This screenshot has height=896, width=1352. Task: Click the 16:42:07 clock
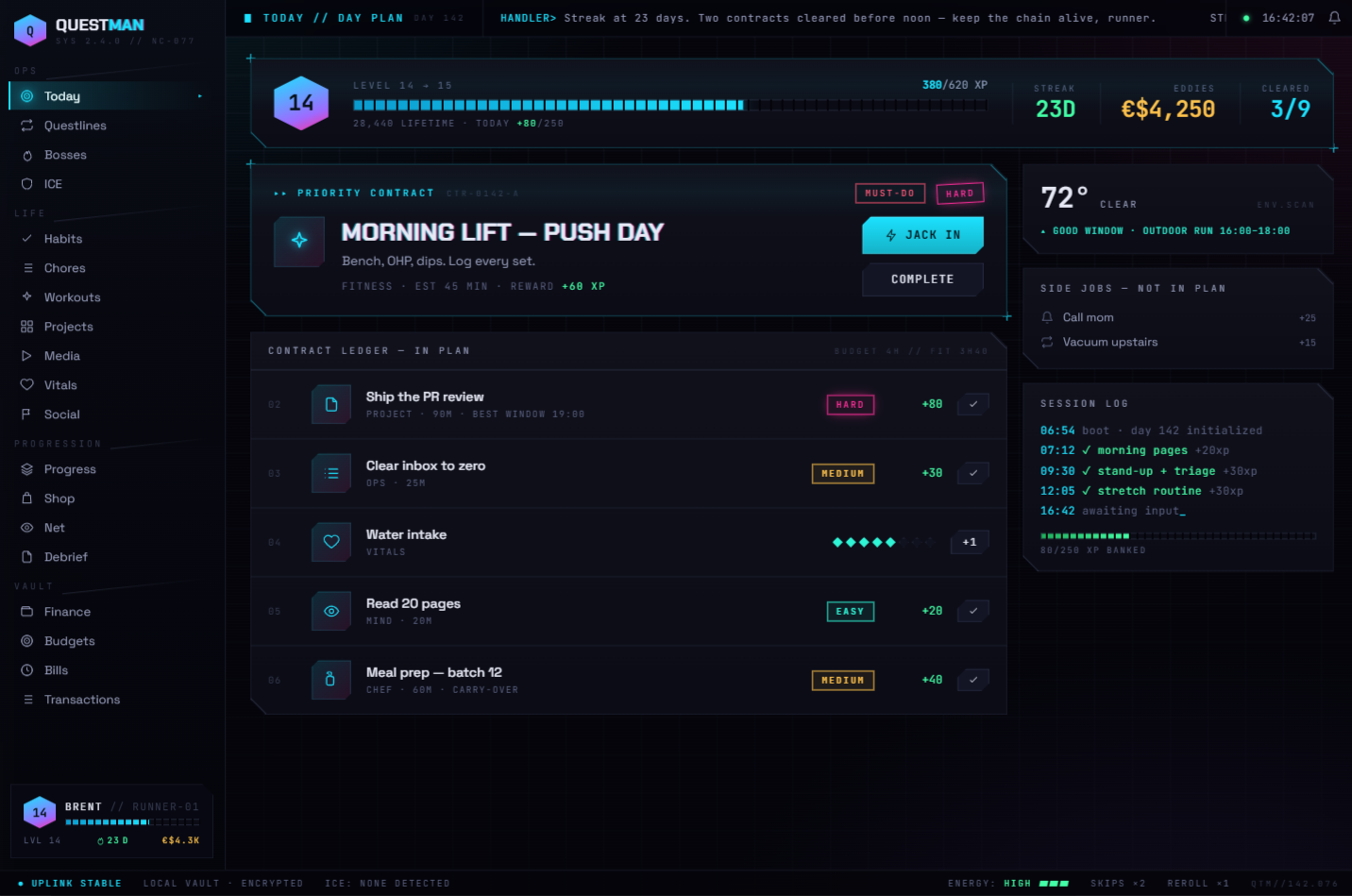pyautogui.click(x=1288, y=18)
